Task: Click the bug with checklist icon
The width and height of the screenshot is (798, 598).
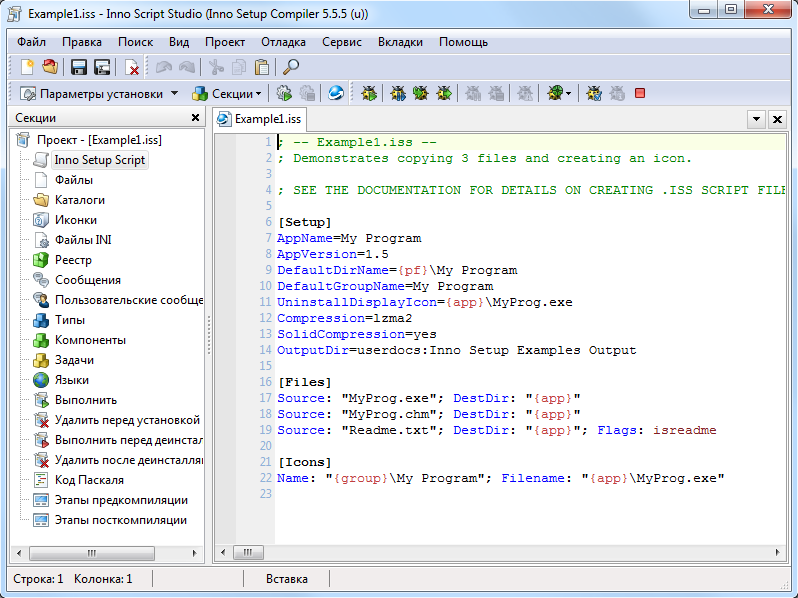Action: [x=594, y=93]
